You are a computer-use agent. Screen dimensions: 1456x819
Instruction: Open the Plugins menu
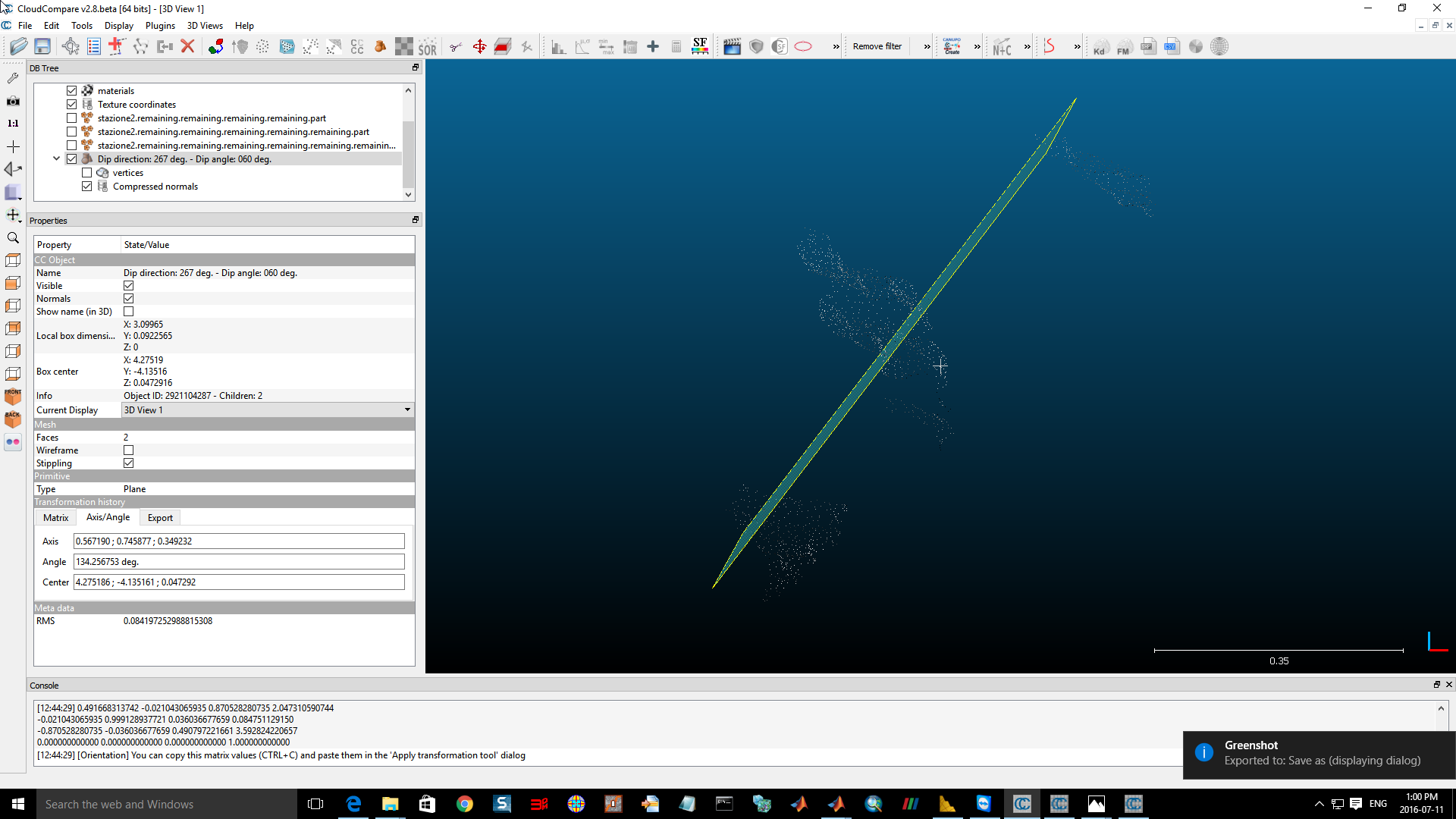tap(159, 26)
